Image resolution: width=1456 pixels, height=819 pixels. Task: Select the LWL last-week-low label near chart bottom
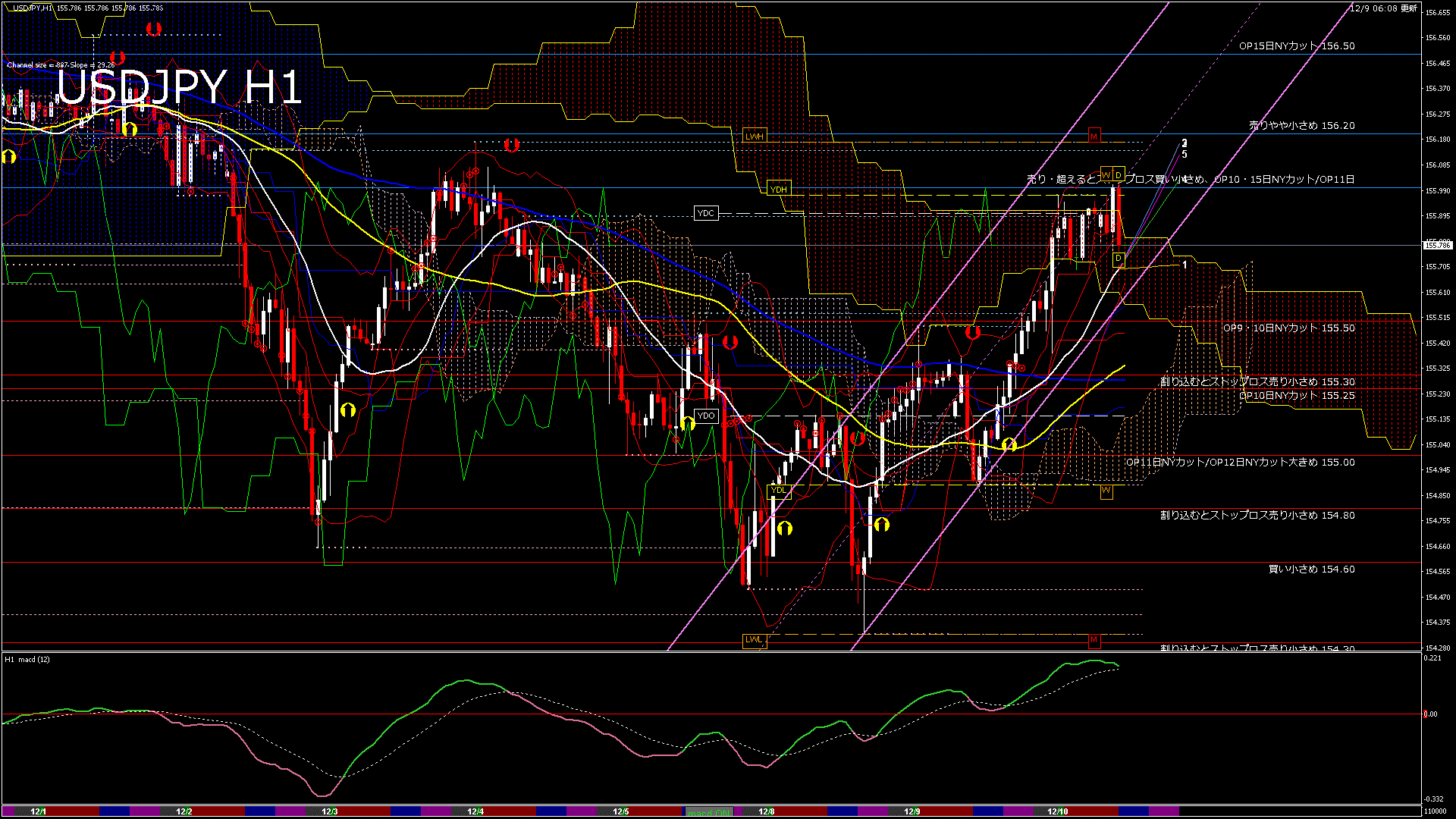754,641
